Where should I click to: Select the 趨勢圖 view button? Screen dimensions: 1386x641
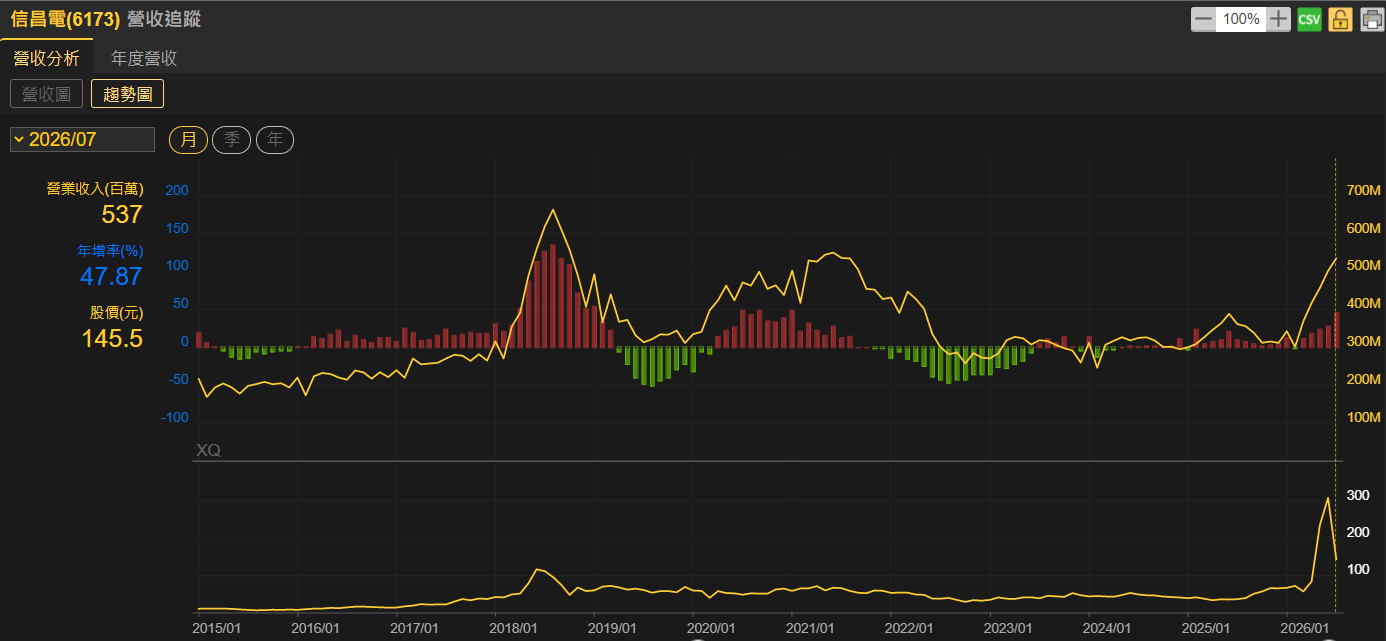(127, 94)
